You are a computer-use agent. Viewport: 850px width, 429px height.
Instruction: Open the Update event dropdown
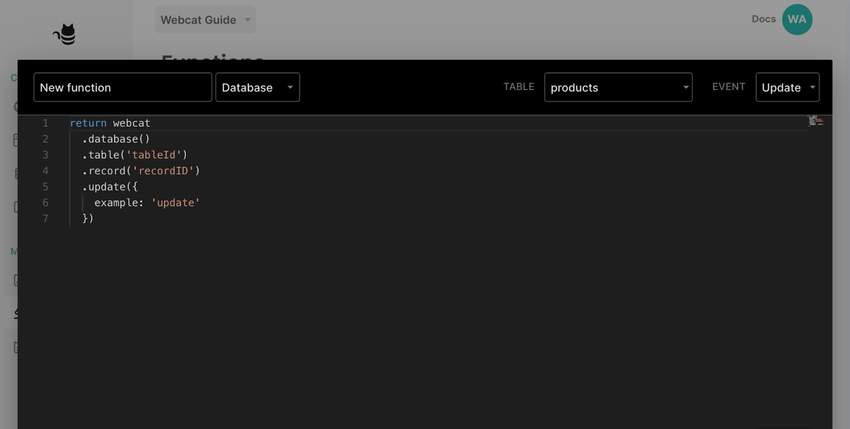[x=787, y=88]
